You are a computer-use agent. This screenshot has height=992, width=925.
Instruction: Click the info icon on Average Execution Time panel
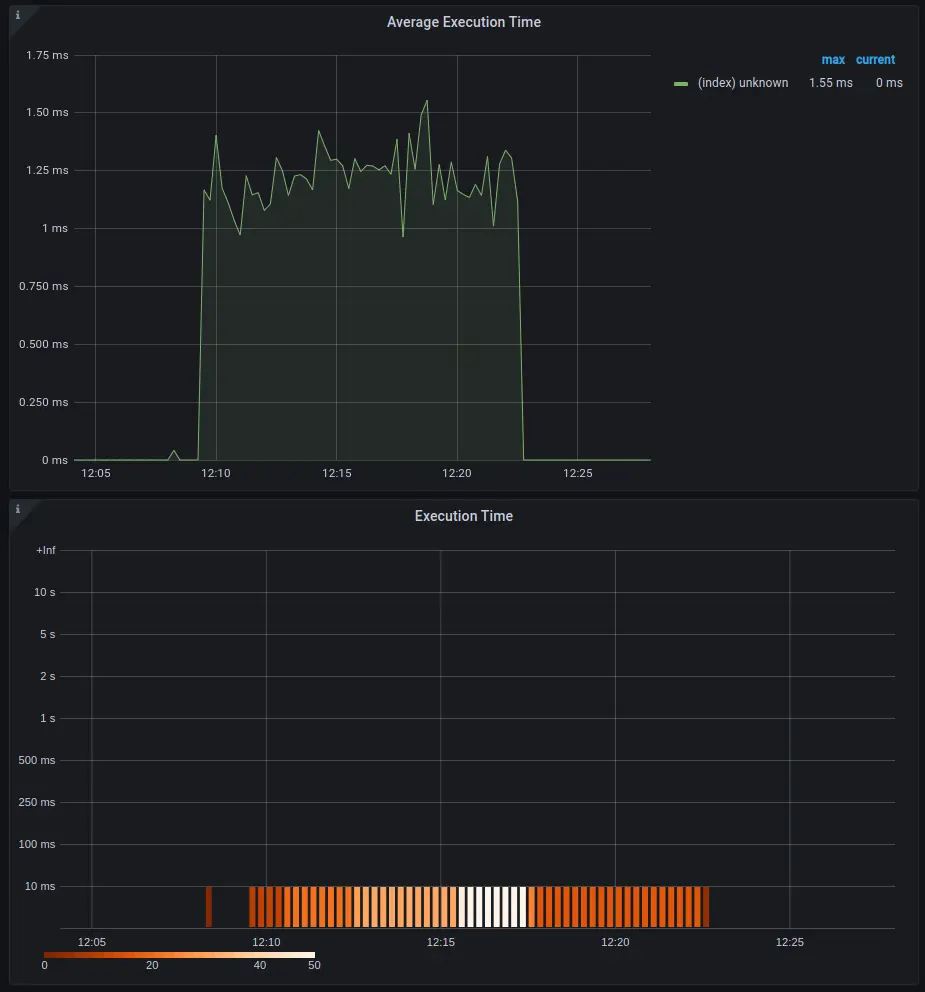point(17,15)
